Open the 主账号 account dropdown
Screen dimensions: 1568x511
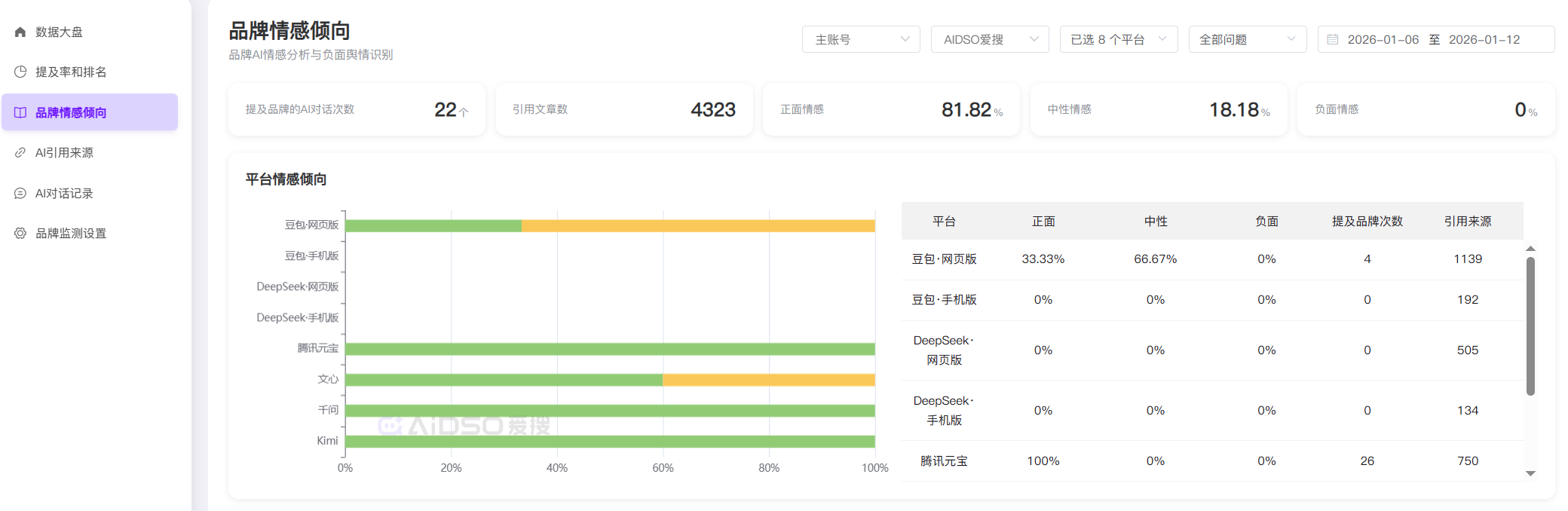[x=861, y=39]
